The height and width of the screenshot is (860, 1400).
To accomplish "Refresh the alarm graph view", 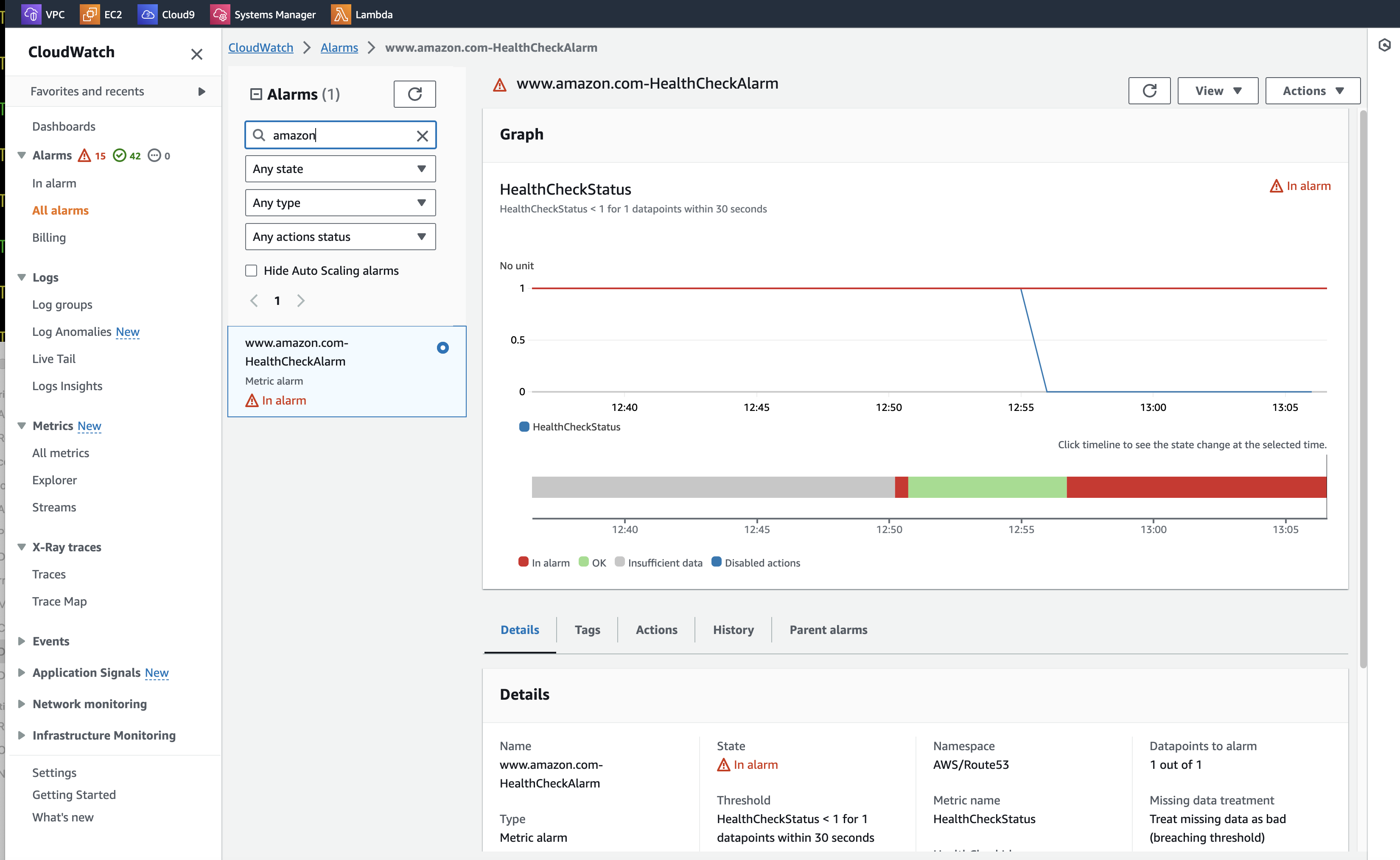I will (x=1149, y=91).
